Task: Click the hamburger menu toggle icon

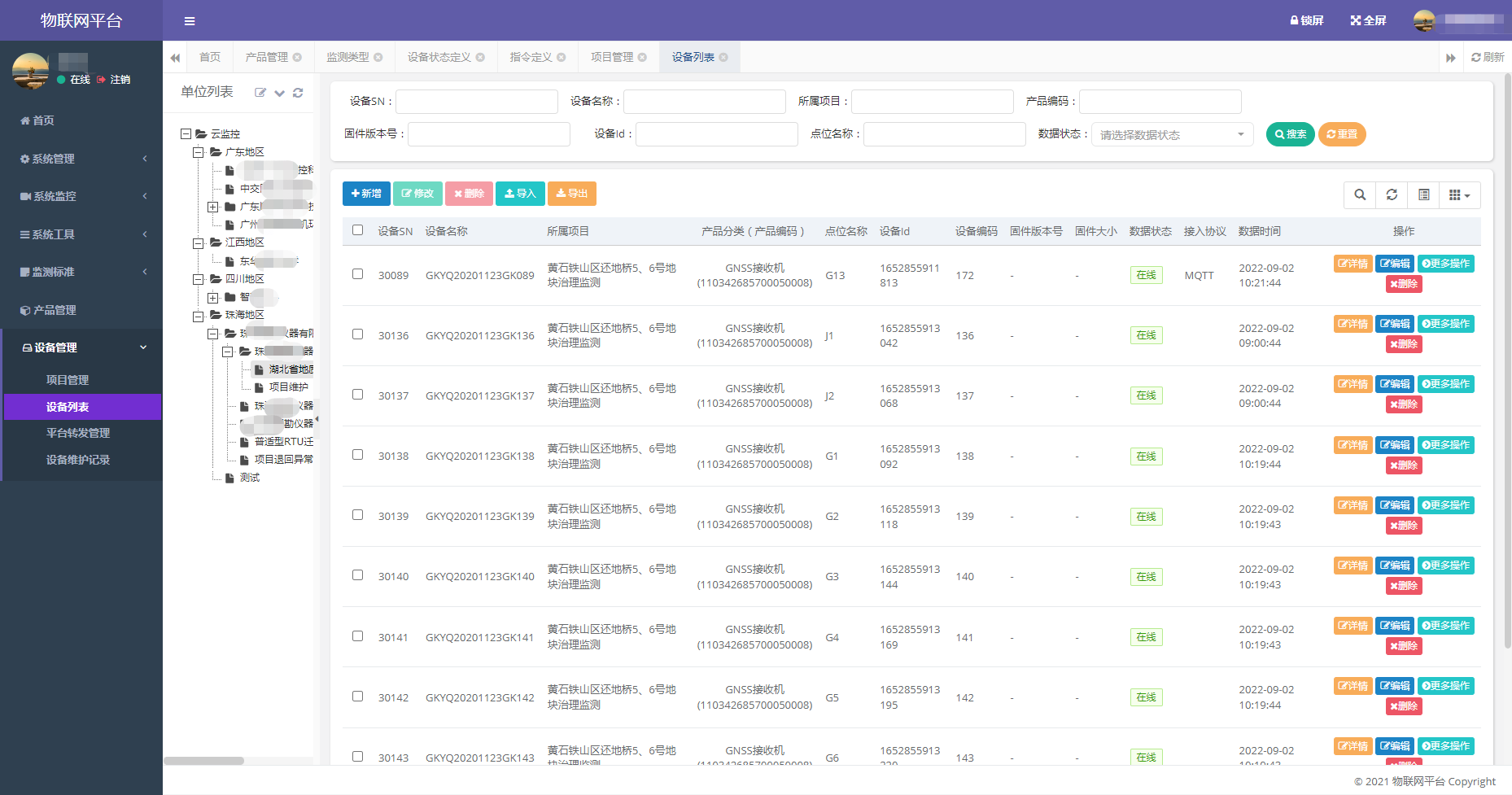Action: pyautogui.click(x=190, y=21)
